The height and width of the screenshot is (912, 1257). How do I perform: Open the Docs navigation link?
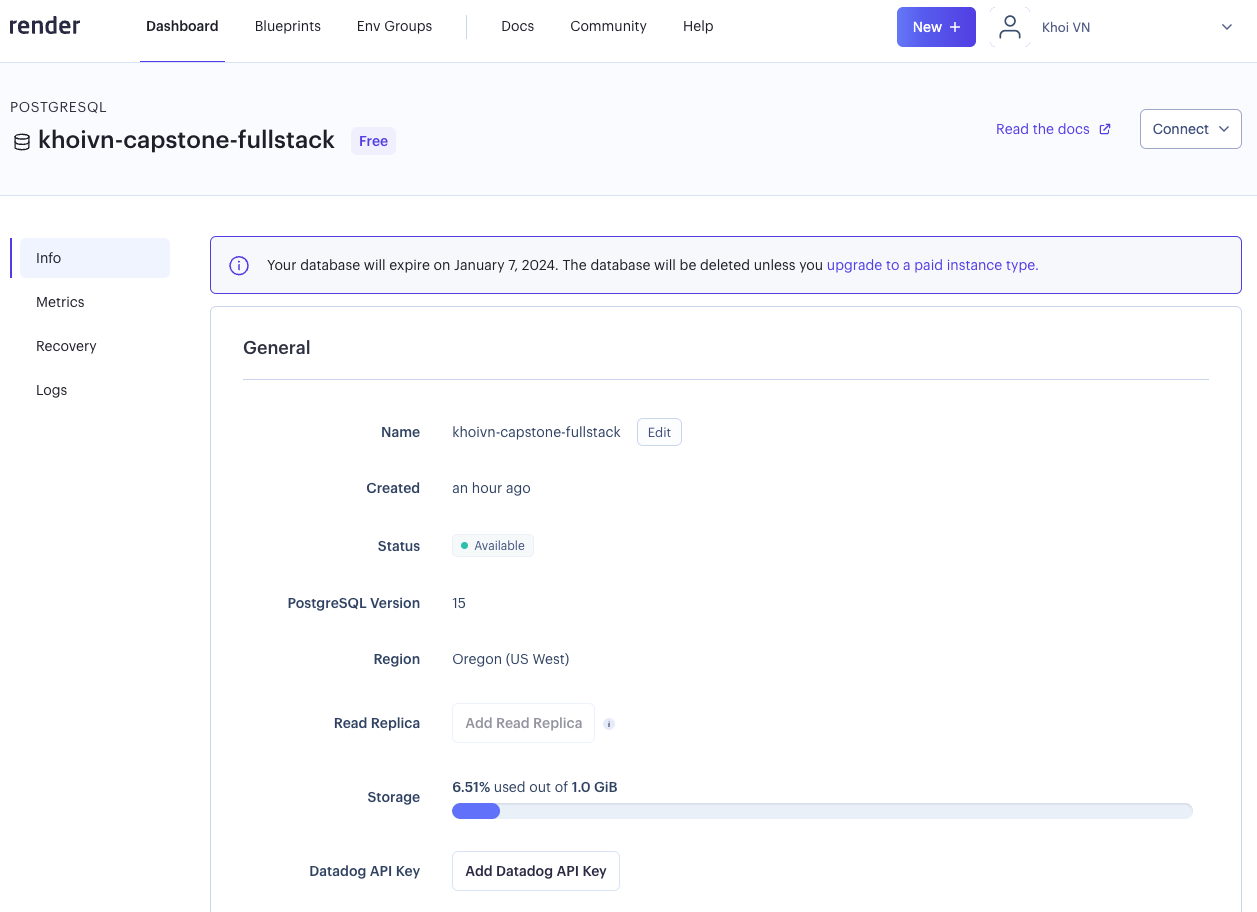518,26
